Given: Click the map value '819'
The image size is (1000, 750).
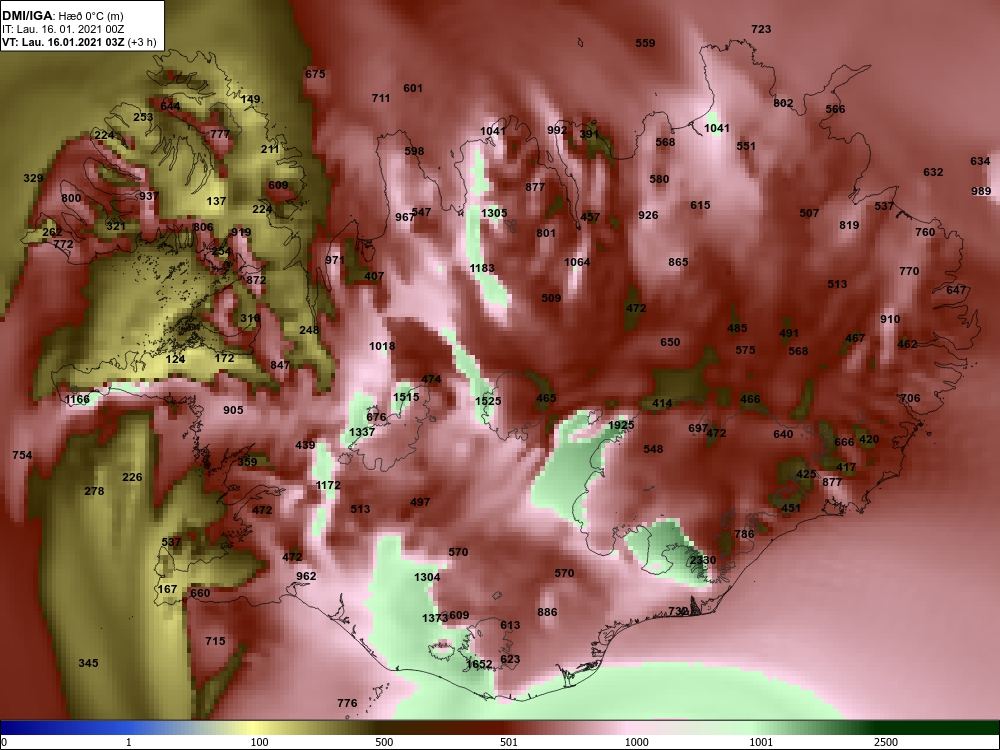Looking at the screenshot, I should click(849, 225).
